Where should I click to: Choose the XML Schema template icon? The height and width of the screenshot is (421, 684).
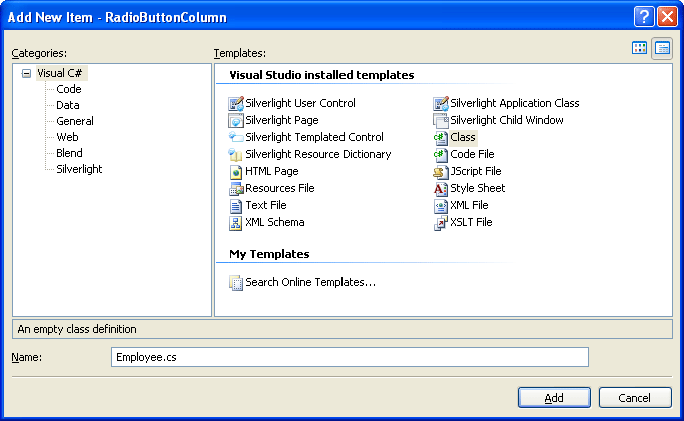(236, 222)
